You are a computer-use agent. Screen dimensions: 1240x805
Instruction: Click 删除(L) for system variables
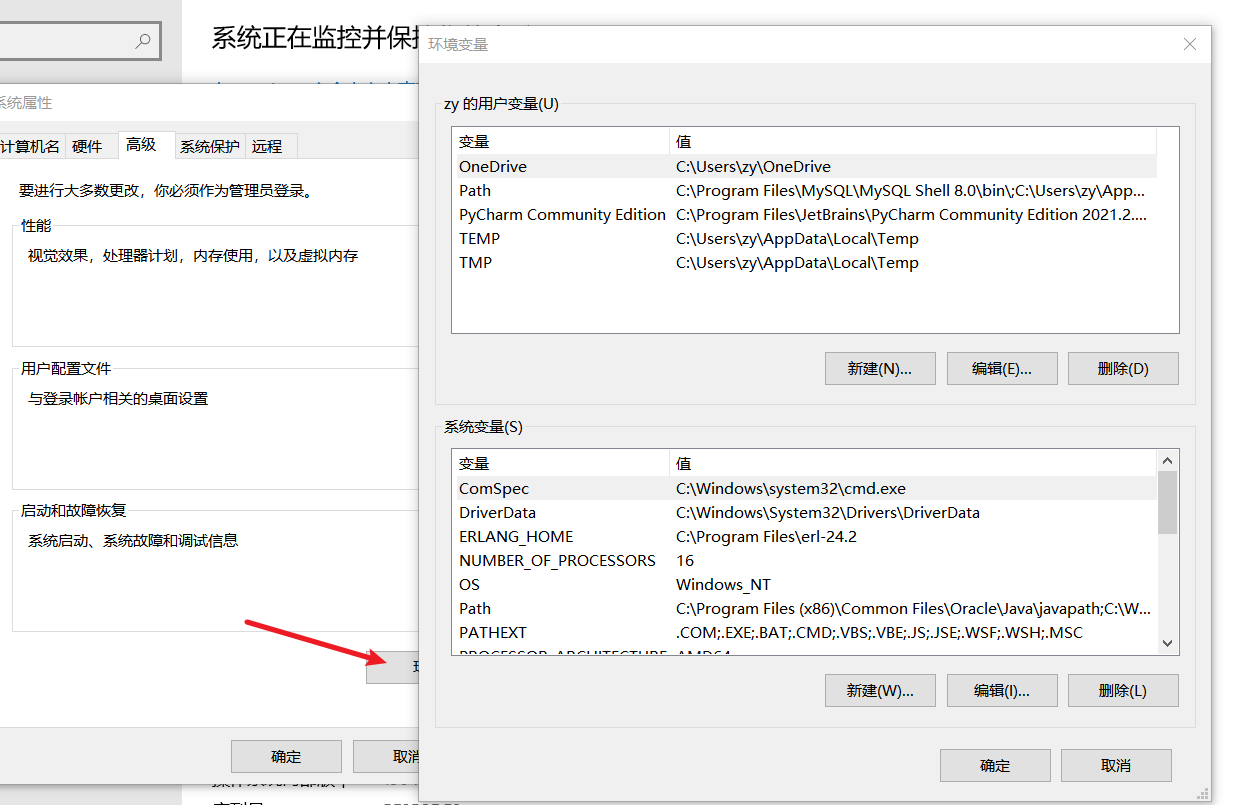point(1123,690)
